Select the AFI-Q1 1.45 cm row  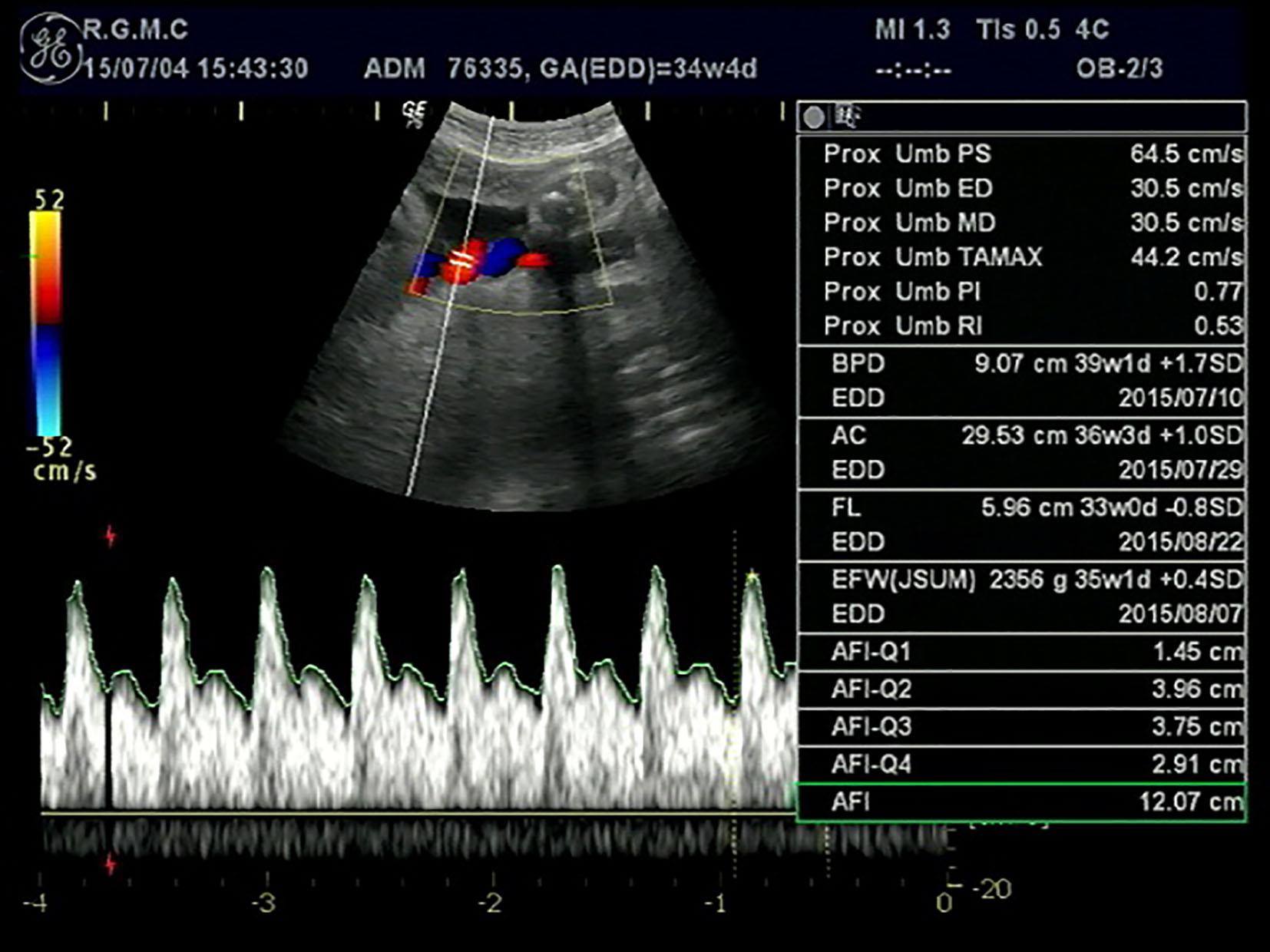pos(1022,652)
